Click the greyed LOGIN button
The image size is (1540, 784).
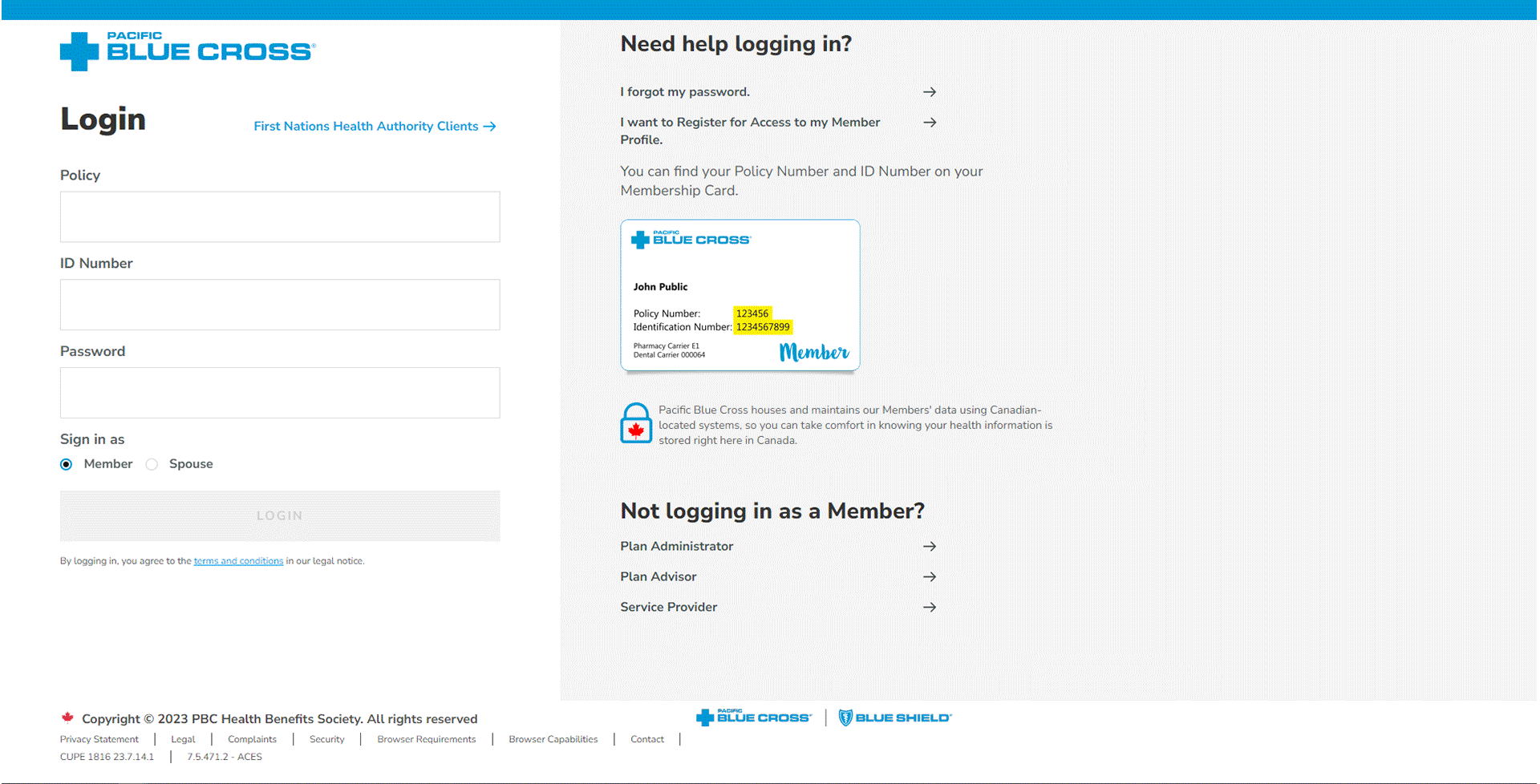click(280, 516)
